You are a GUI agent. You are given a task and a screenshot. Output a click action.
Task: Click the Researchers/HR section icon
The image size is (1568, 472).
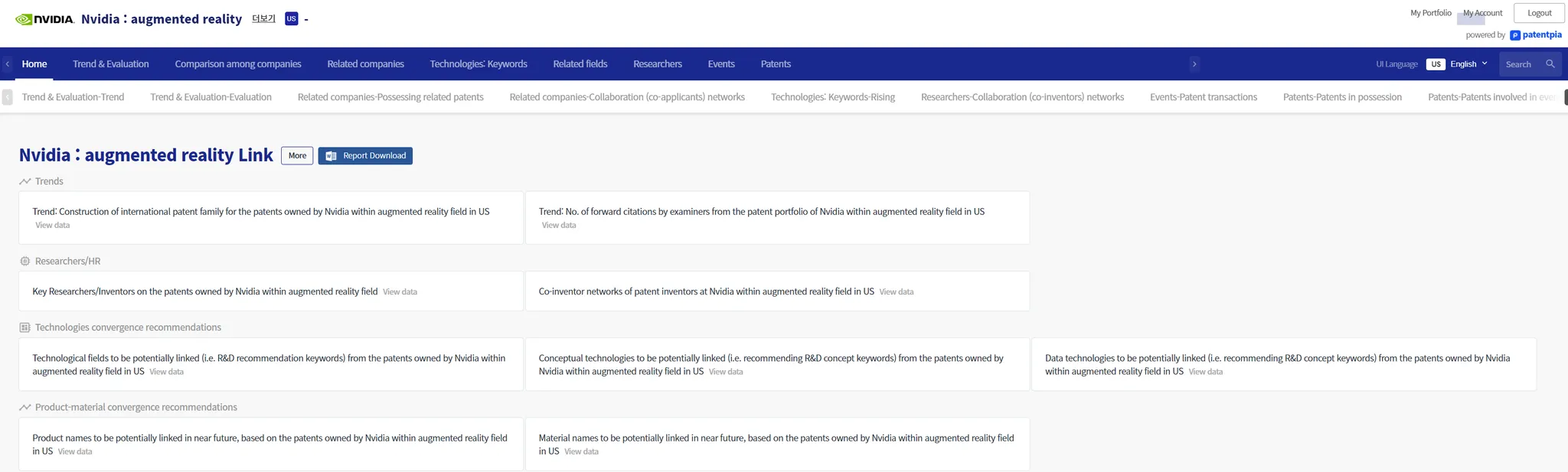pyautogui.click(x=25, y=262)
